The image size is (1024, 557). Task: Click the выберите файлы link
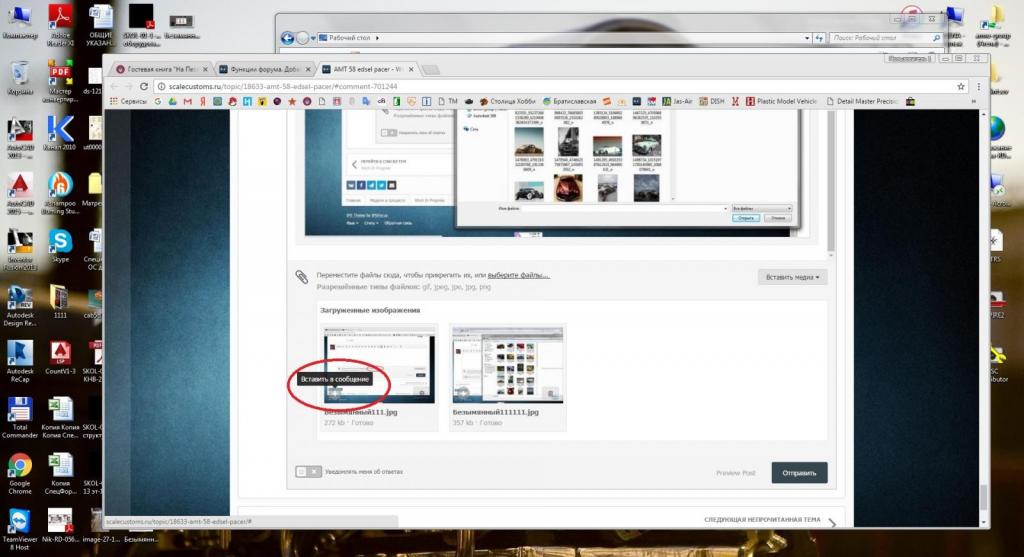click(x=518, y=275)
